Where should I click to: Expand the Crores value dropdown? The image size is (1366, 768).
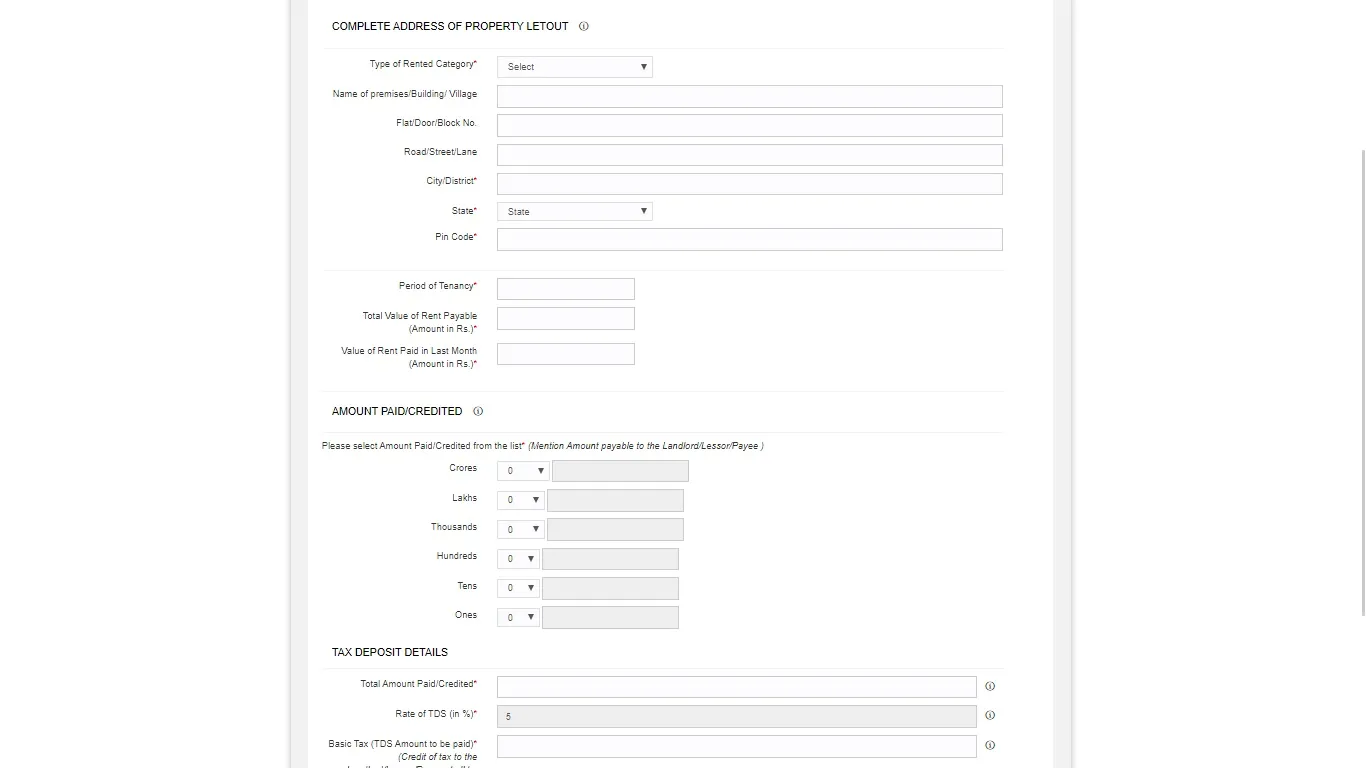pyautogui.click(x=521, y=470)
